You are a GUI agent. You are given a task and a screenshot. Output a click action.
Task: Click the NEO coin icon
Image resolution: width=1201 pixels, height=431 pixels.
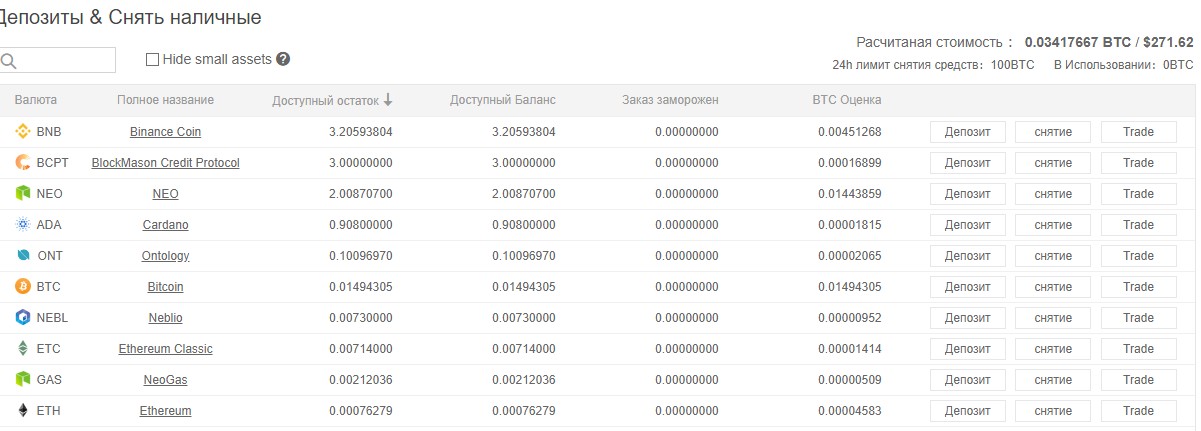[x=23, y=194]
